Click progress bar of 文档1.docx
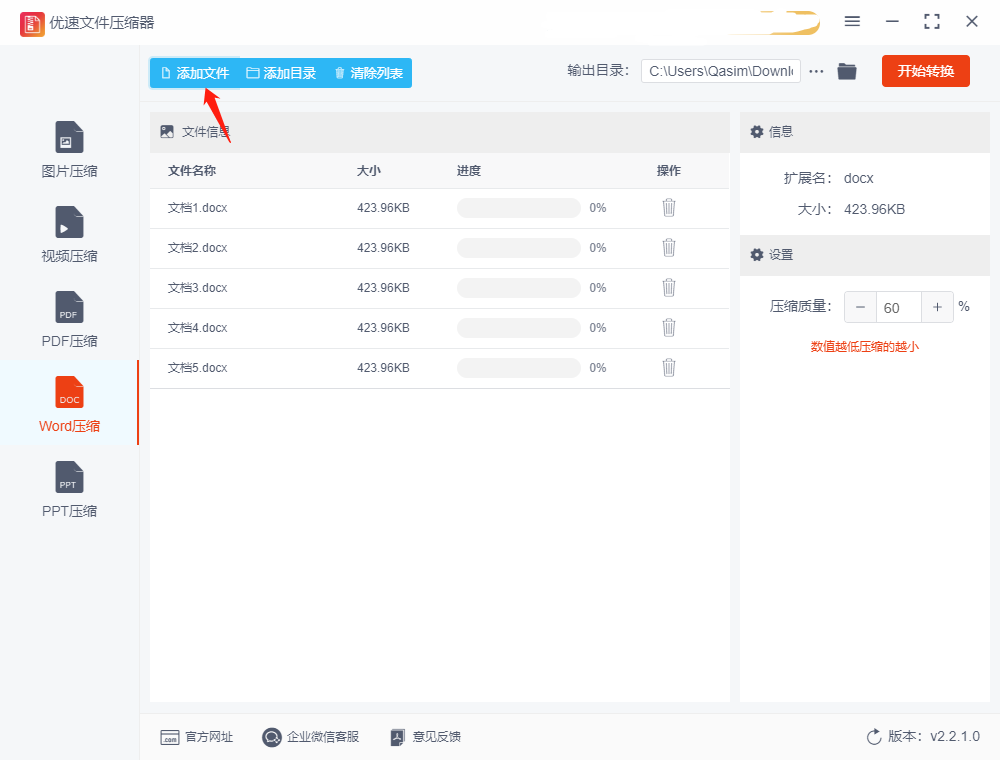This screenshot has height=760, width=1000. point(518,208)
